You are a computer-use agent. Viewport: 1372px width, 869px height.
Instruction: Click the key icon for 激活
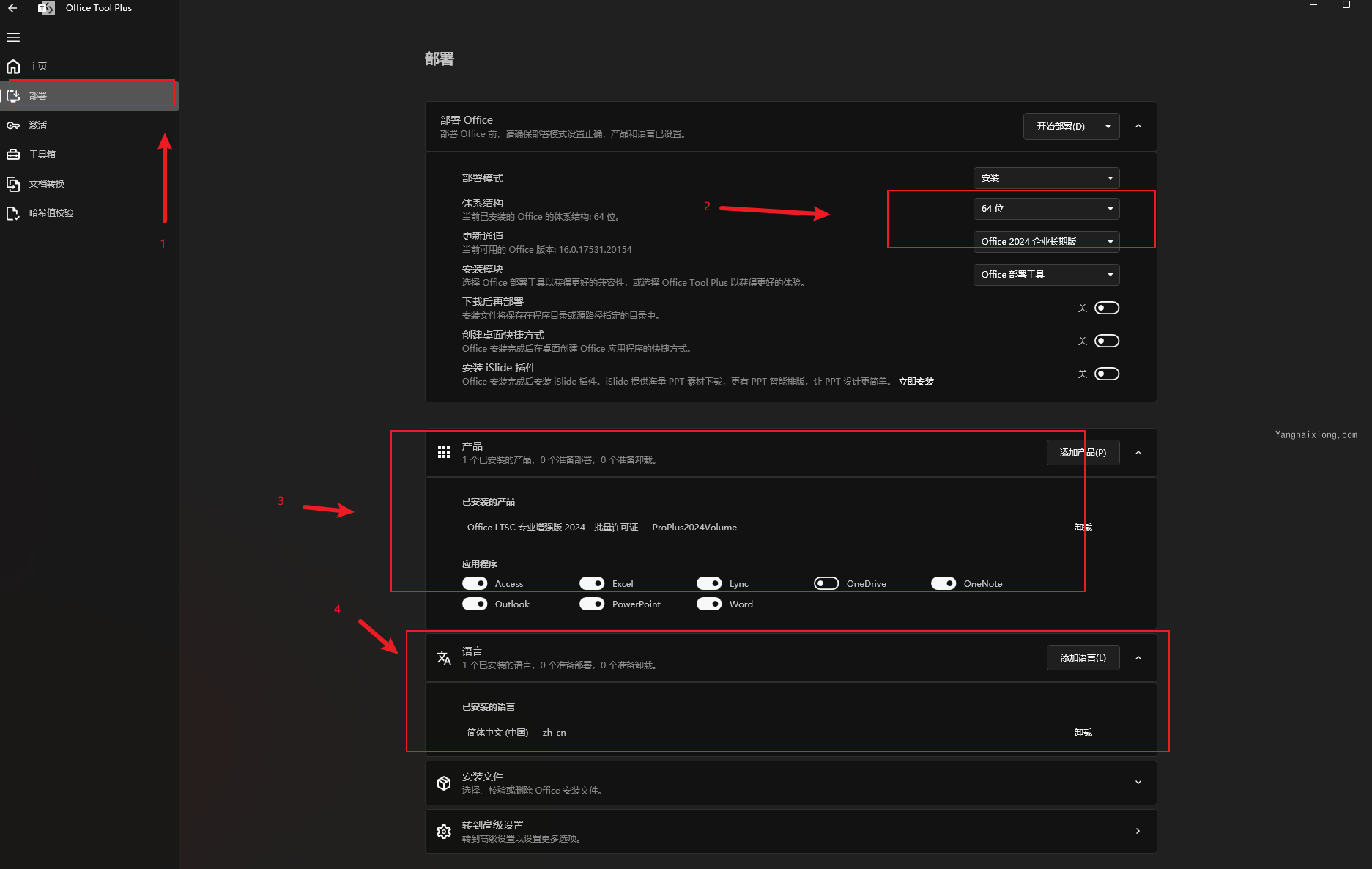click(x=13, y=125)
